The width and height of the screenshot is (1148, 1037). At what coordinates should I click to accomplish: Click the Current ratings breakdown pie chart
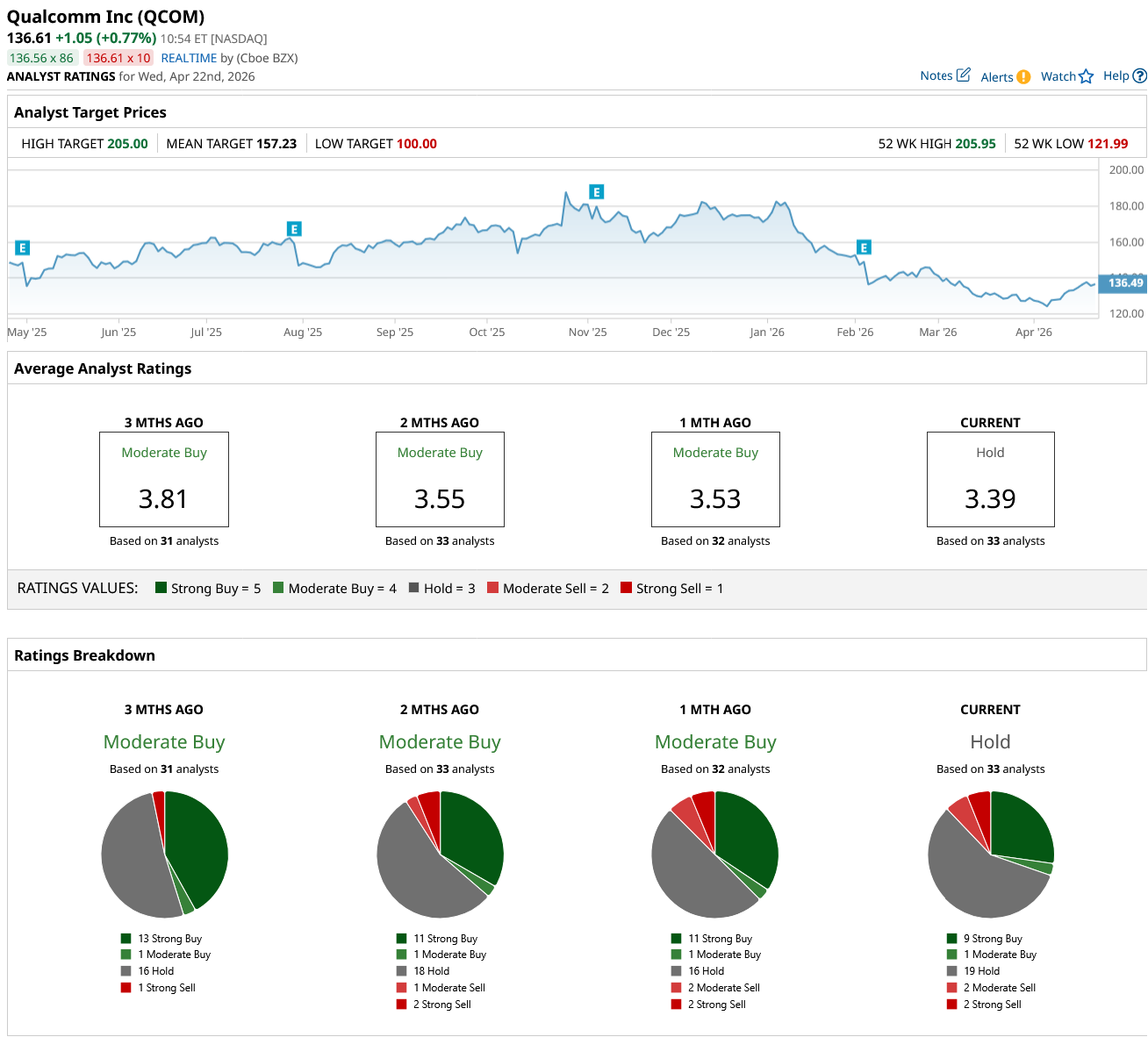[x=990, y=854]
